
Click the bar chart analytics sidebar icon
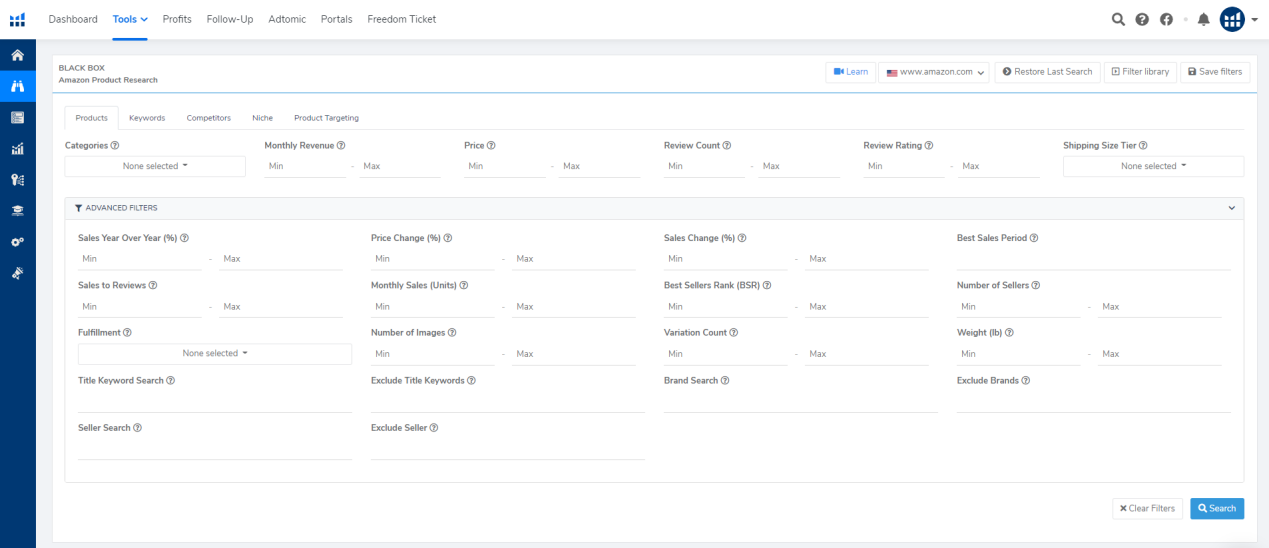click(17, 148)
